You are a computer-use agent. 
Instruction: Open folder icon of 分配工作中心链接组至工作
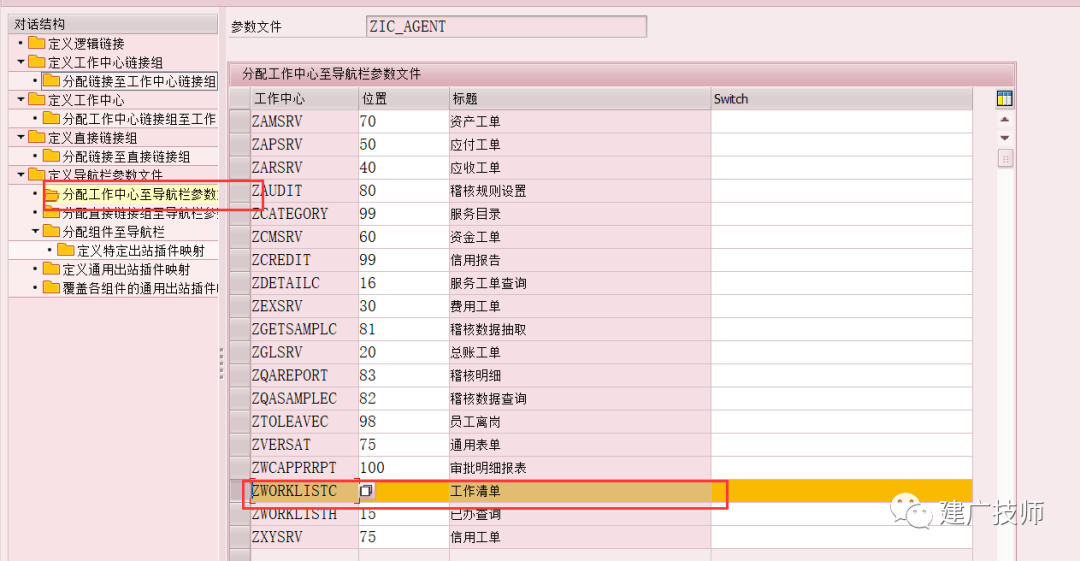click(x=51, y=119)
